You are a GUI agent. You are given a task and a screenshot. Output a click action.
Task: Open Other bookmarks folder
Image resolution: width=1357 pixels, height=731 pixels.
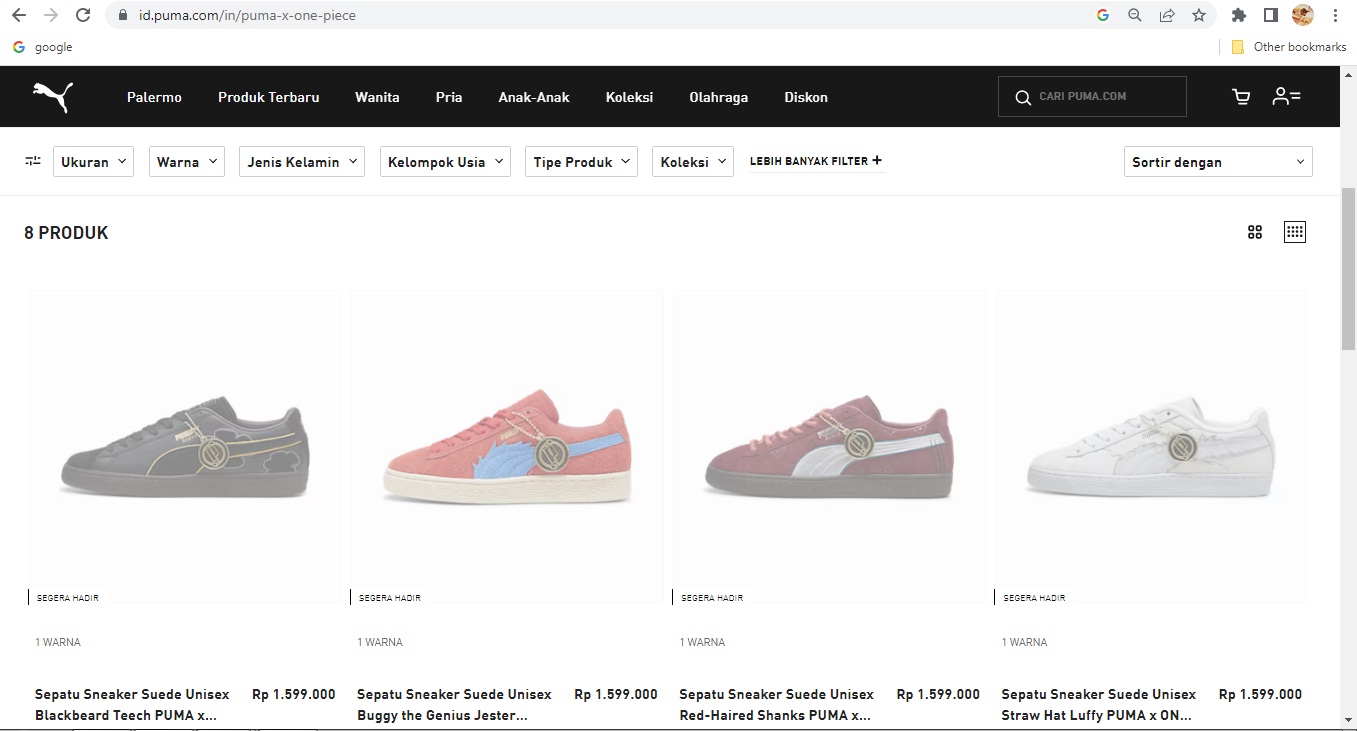click(x=1289, y=47)
